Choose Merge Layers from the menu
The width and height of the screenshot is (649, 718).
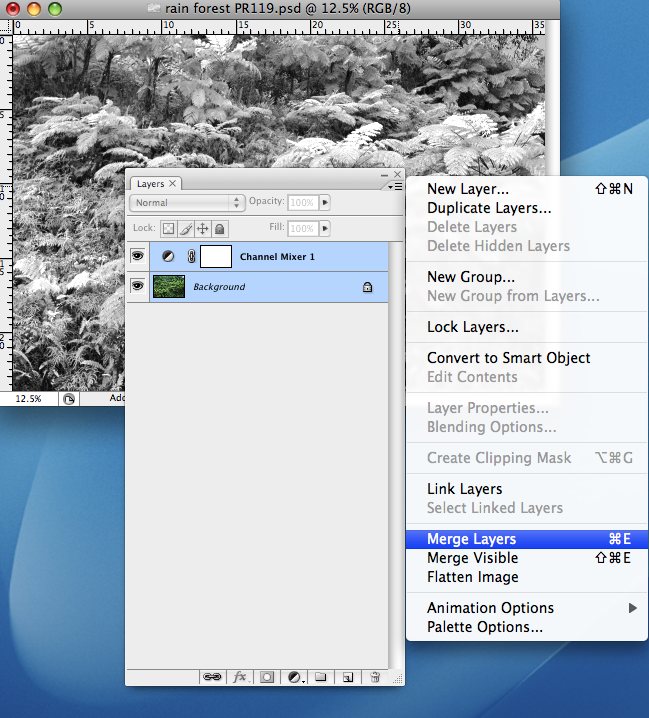(472, 539)
